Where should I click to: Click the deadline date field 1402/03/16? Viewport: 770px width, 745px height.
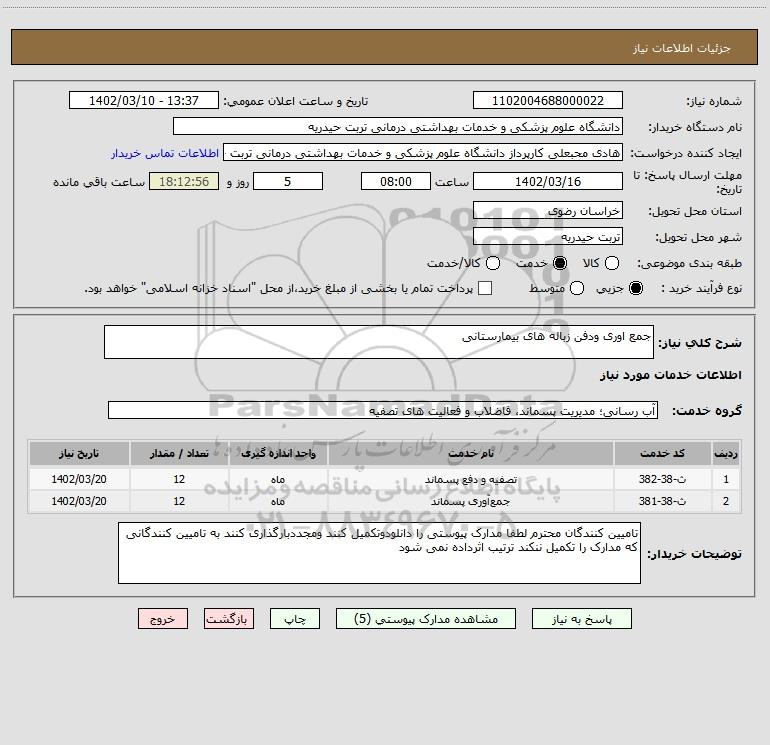click(x=548, y=181)
